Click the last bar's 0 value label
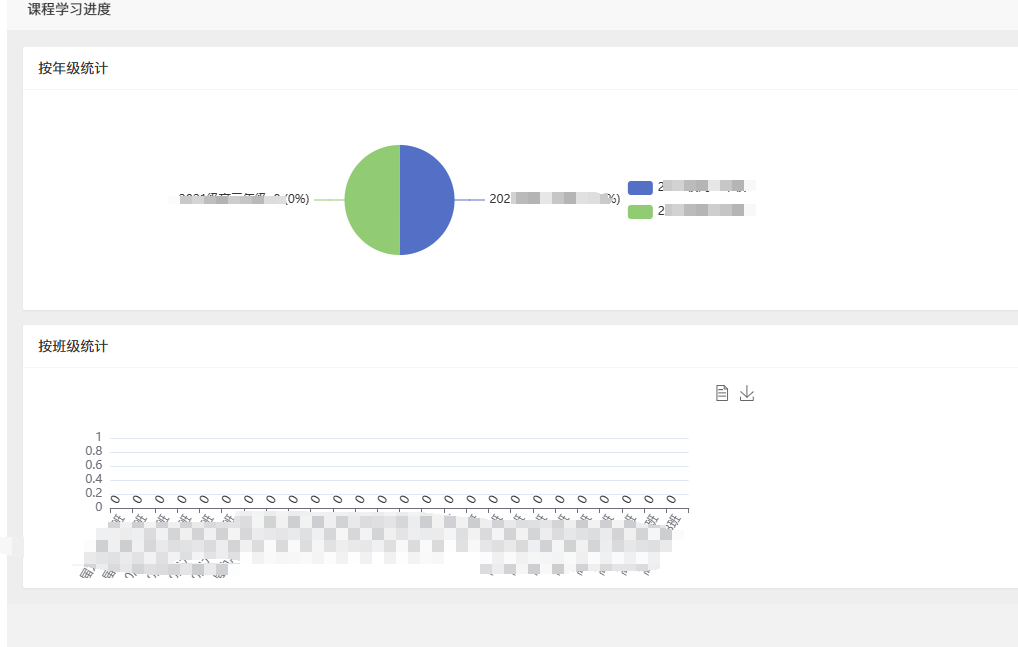The height and width of the screenshot is (647, 1018). pyautogui.click(x=671, y=499)
